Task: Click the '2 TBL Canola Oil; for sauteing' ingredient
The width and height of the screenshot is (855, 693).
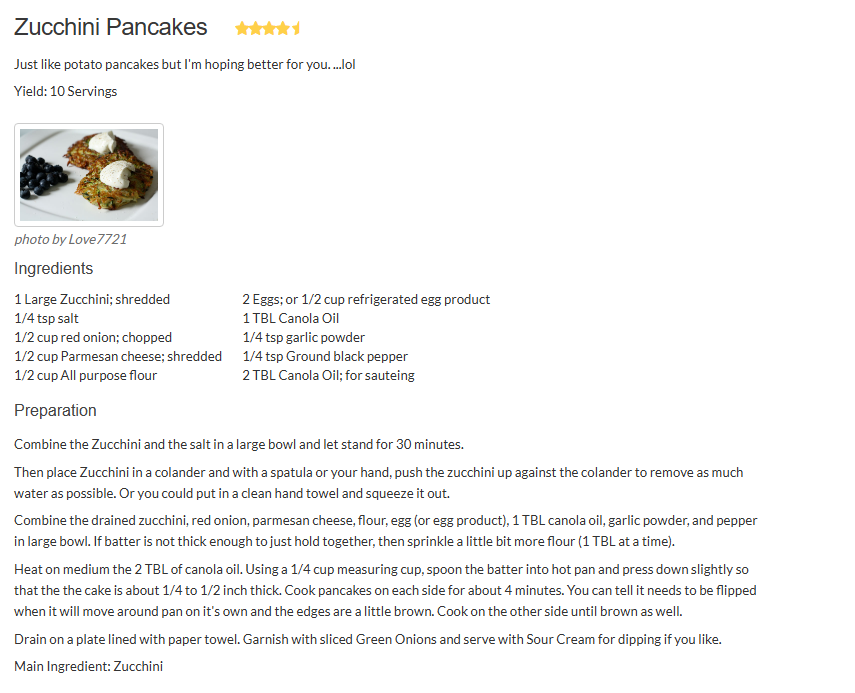Action: point(328,376)
